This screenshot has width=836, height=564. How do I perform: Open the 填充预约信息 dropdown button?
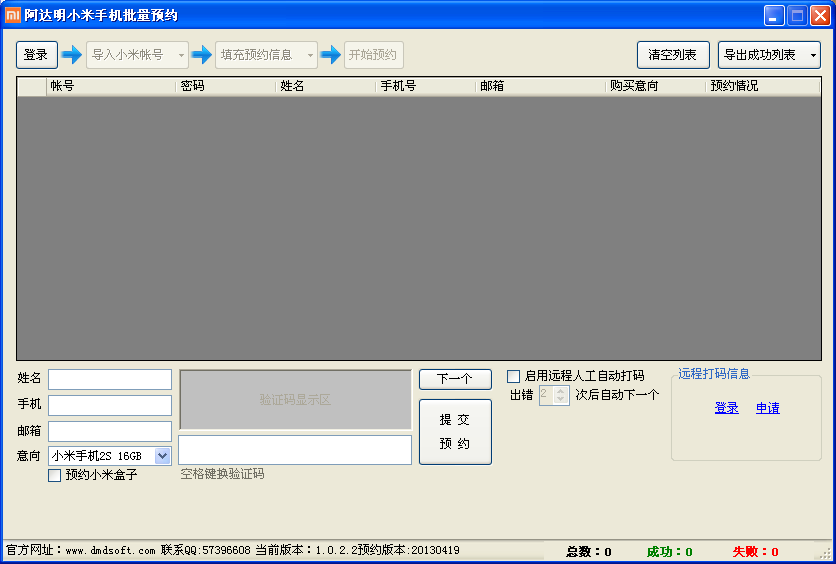(267, 55)
